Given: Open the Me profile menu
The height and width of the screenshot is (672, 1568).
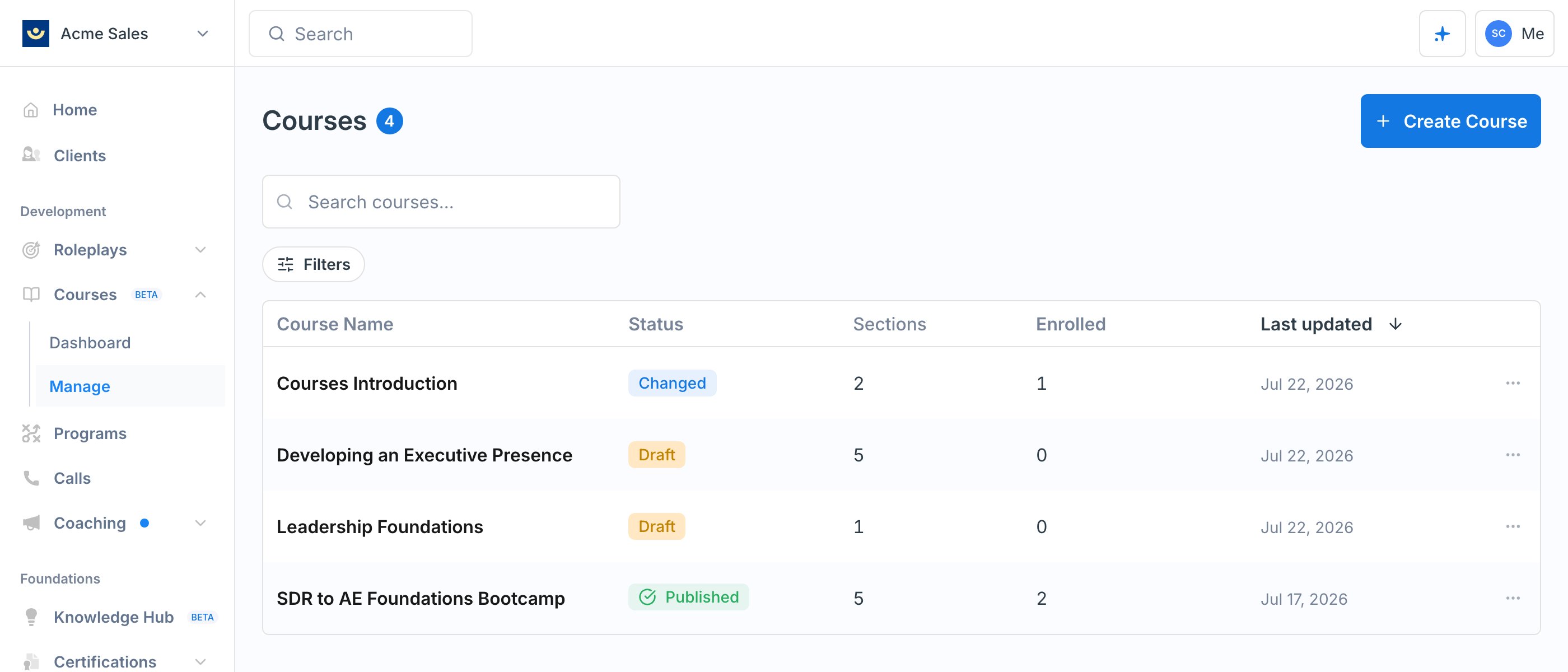Looking at the screenshot, I should (x=1514, y=34).
